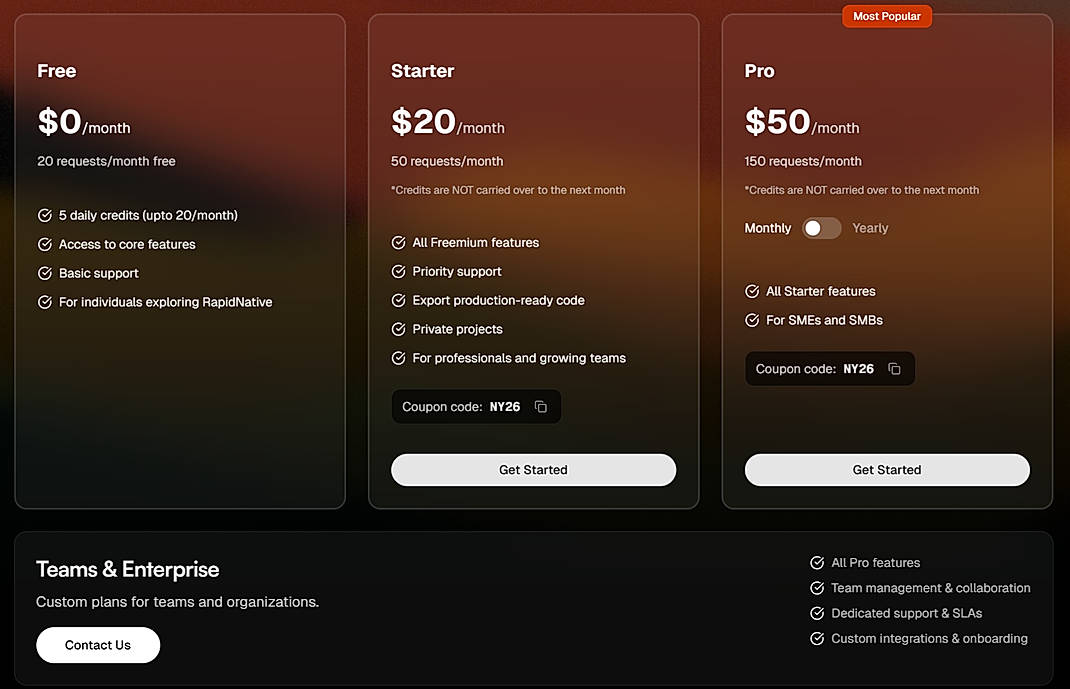The width and height of the screenshot is (1070, 689).
Task: Click the checkmark beside Team management & collaboration
Action: coord(816,588)
